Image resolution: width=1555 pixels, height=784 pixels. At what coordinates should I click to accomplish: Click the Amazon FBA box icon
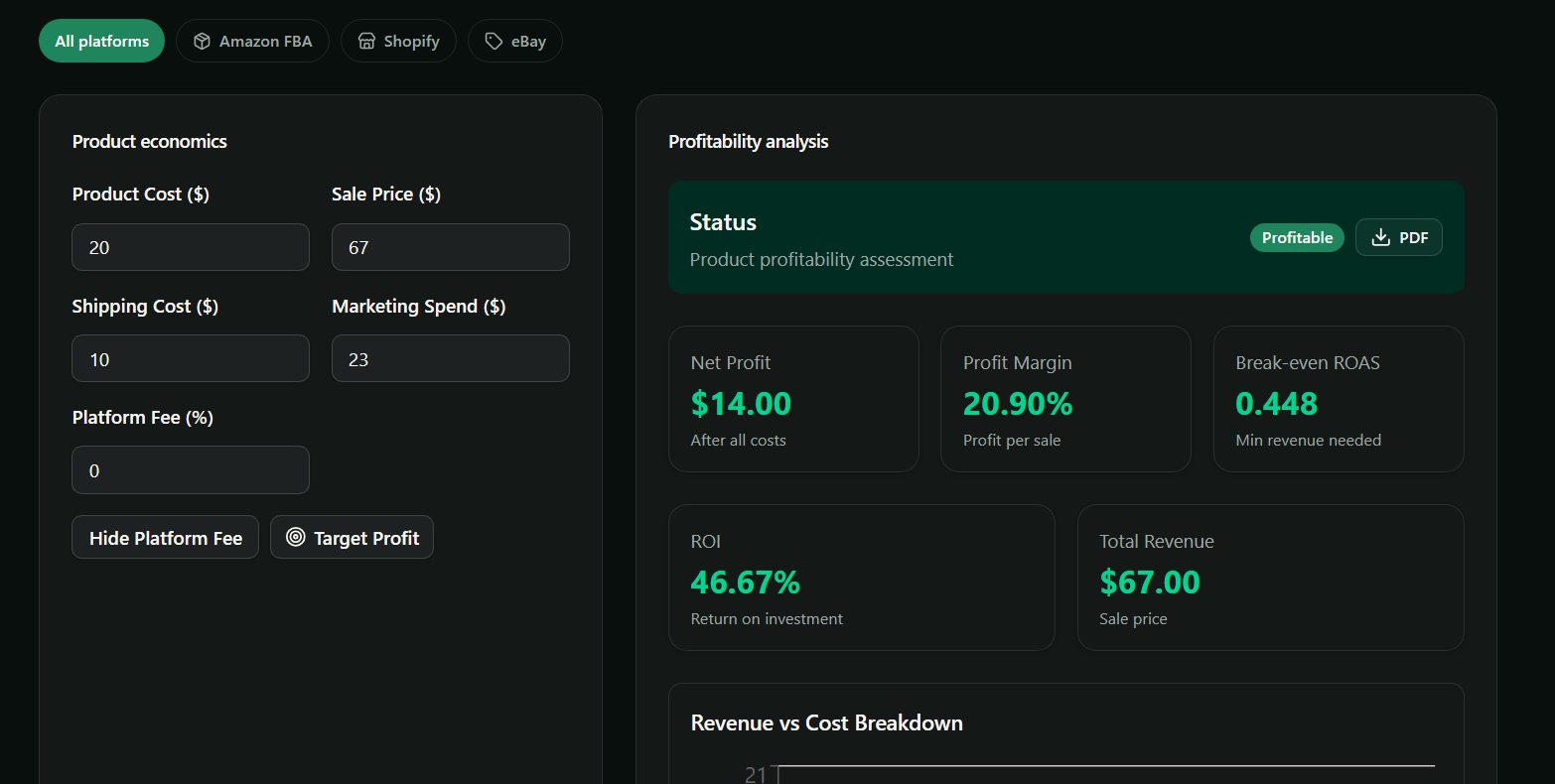tap(202, 41)
